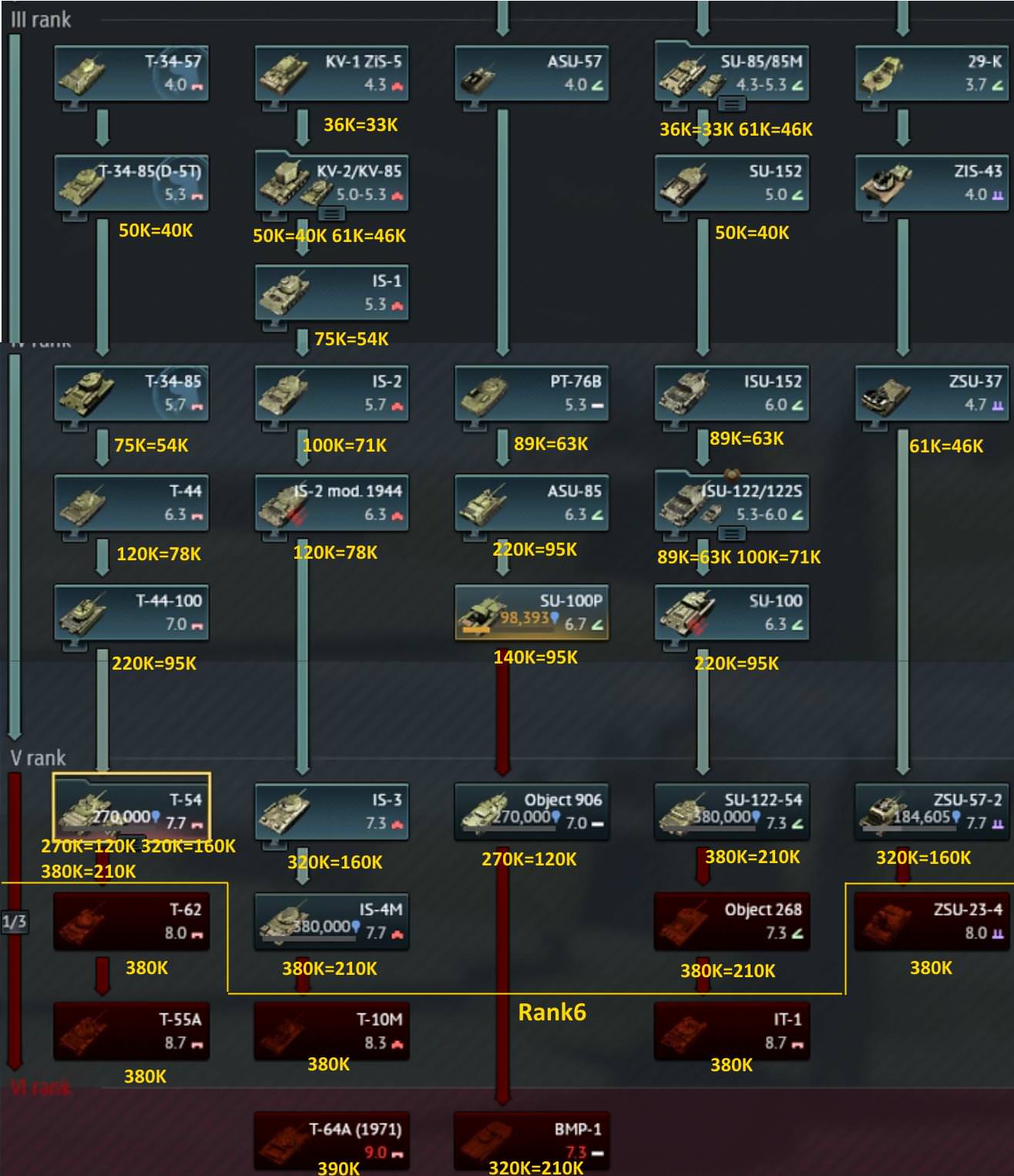This screenshot has height=1176, width=1014.
Task: Click the VI rank header label
Action: coord(41,1087)
